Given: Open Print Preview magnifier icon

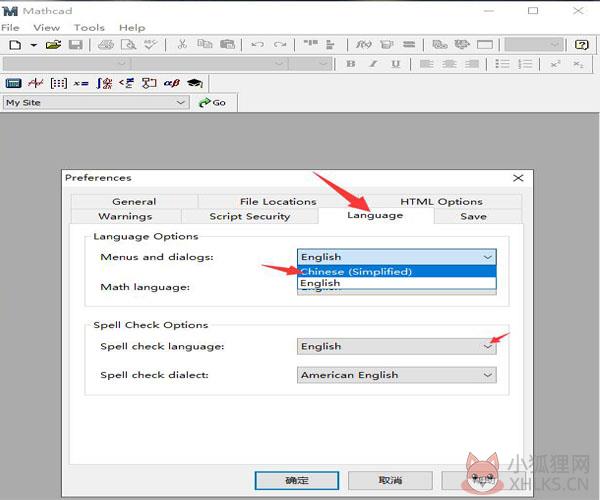Looking at the screenshot, I should pyautogui.click(x=128, y=45).
